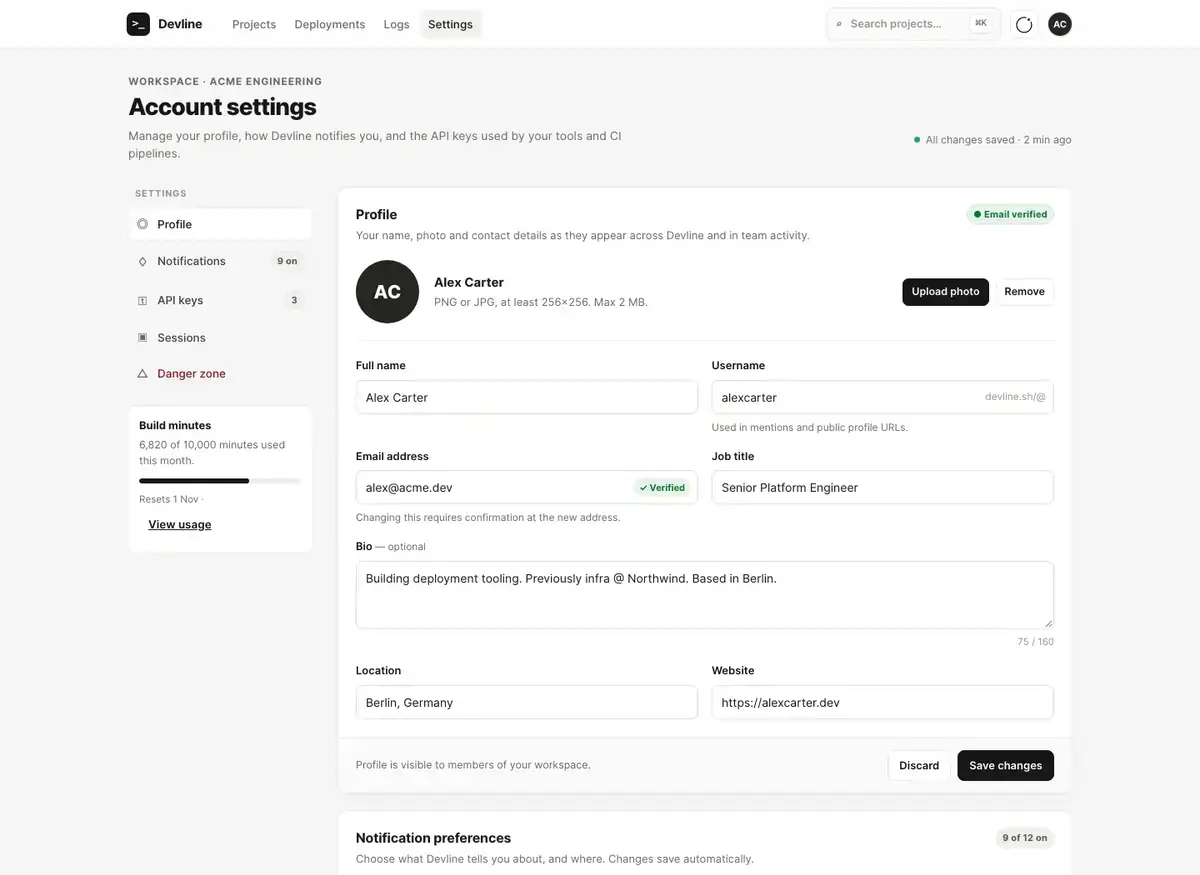This screenshot has width=1200, height=875.
Task: Go to API keys settings section
Action: 220,300
